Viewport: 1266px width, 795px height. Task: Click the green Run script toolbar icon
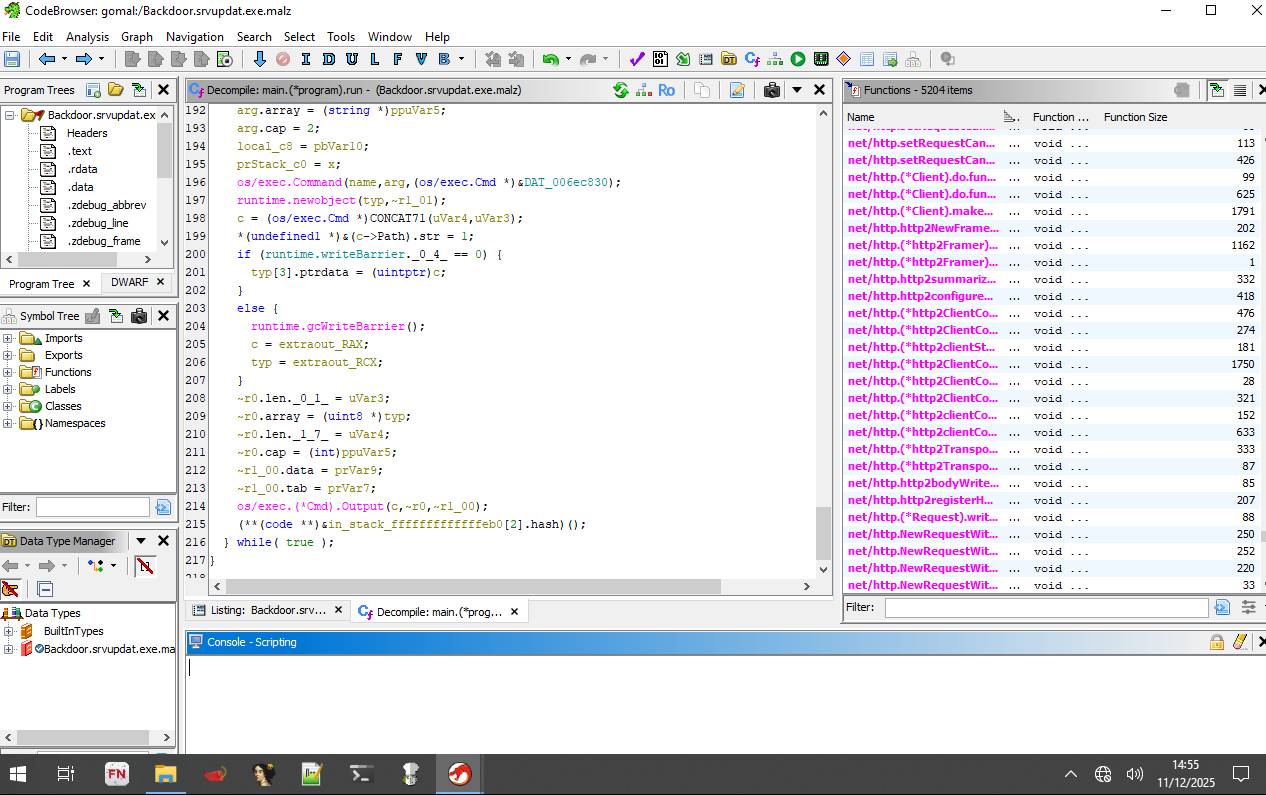[x=798, y=59]
